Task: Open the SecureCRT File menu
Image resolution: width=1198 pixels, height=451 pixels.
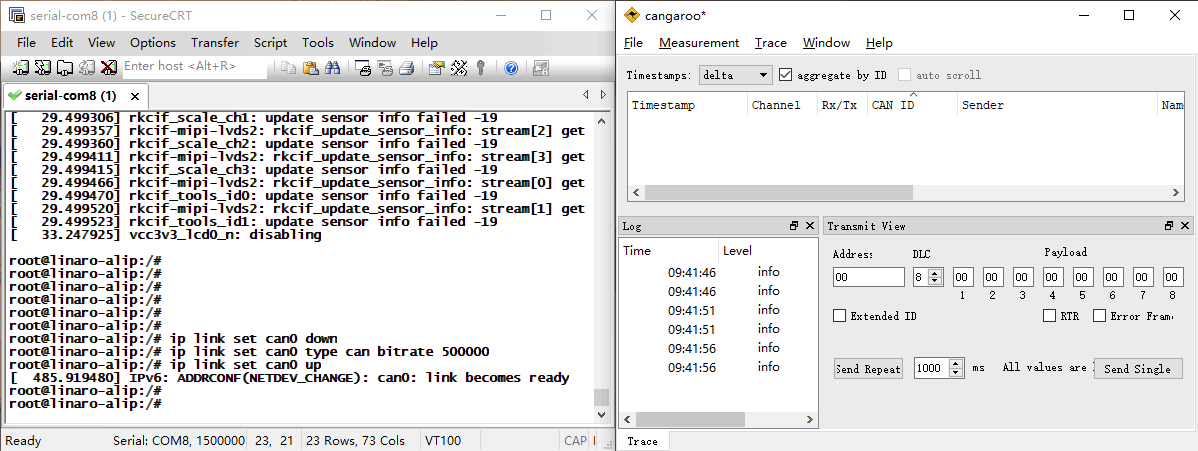Action: [26, 43]
